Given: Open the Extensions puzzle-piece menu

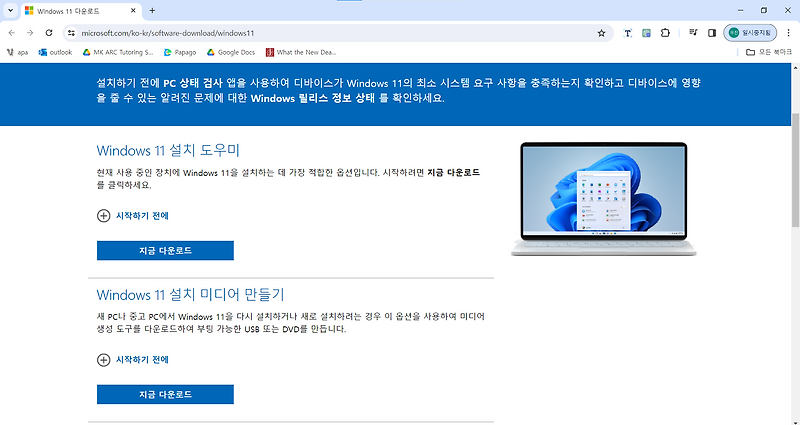Looking at the screenshot, I should (665, 33).
